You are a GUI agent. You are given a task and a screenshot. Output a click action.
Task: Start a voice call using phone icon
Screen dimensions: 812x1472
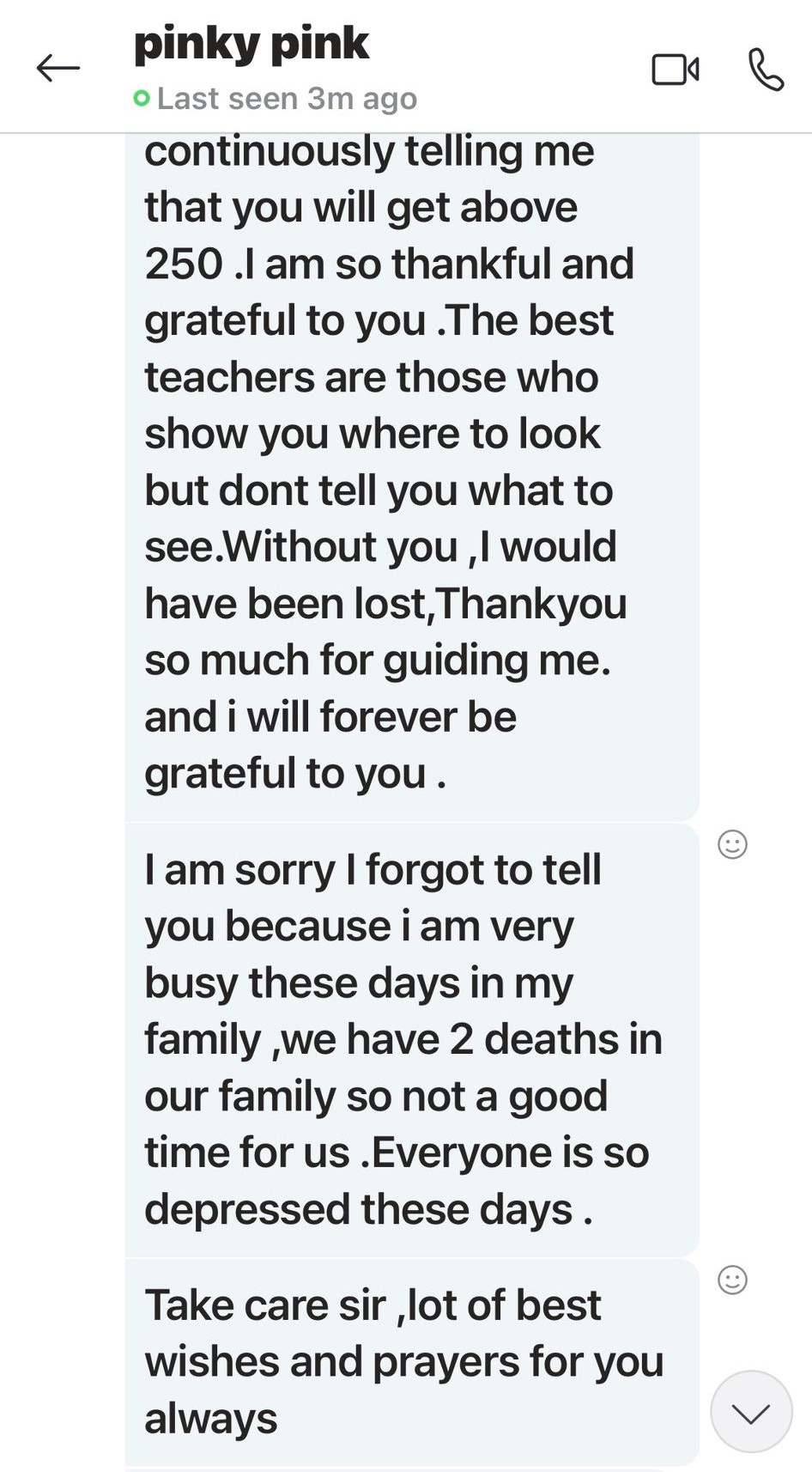click(x=766, y=70)
